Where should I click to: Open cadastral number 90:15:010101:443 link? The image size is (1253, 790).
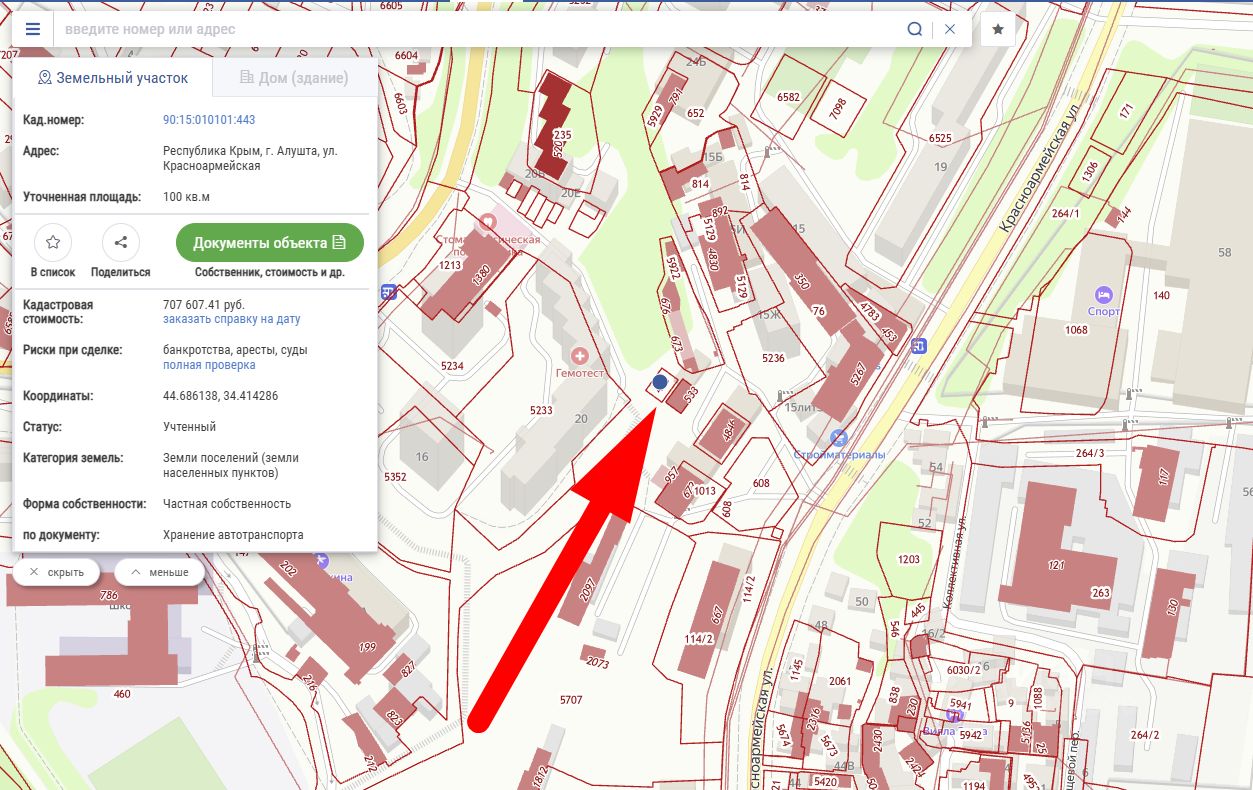pyautogui.click(x=209, y=120)
